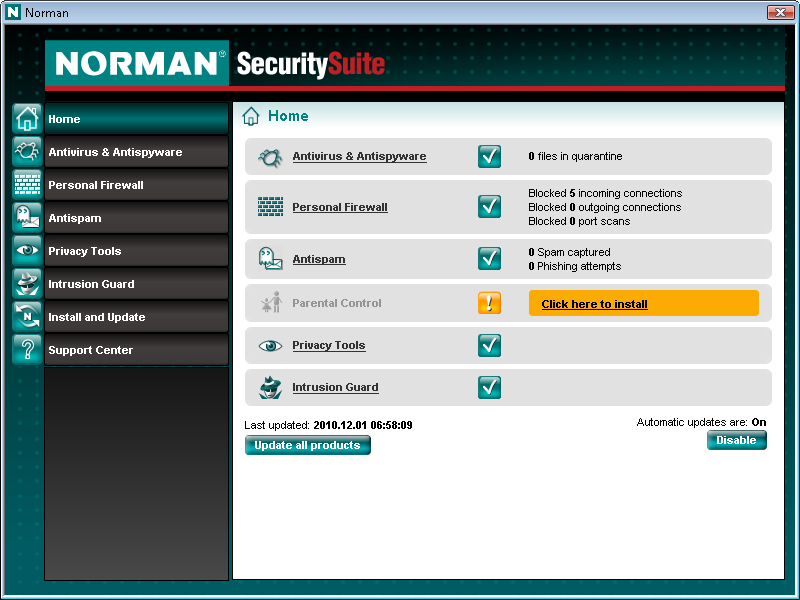Click the Parental Control warning exclamation icon
This screenshot has height=600, width=800.
489,303
